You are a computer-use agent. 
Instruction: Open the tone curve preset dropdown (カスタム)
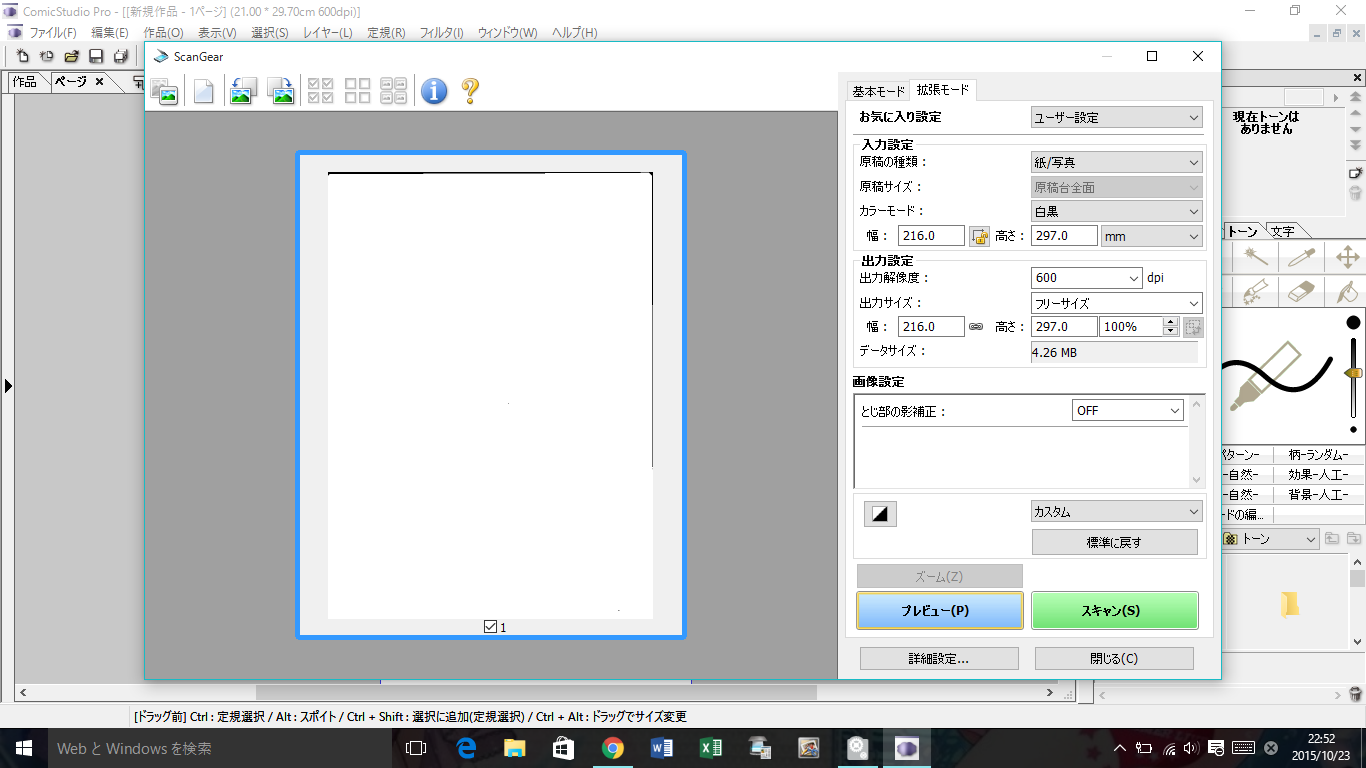[1117, 512]
